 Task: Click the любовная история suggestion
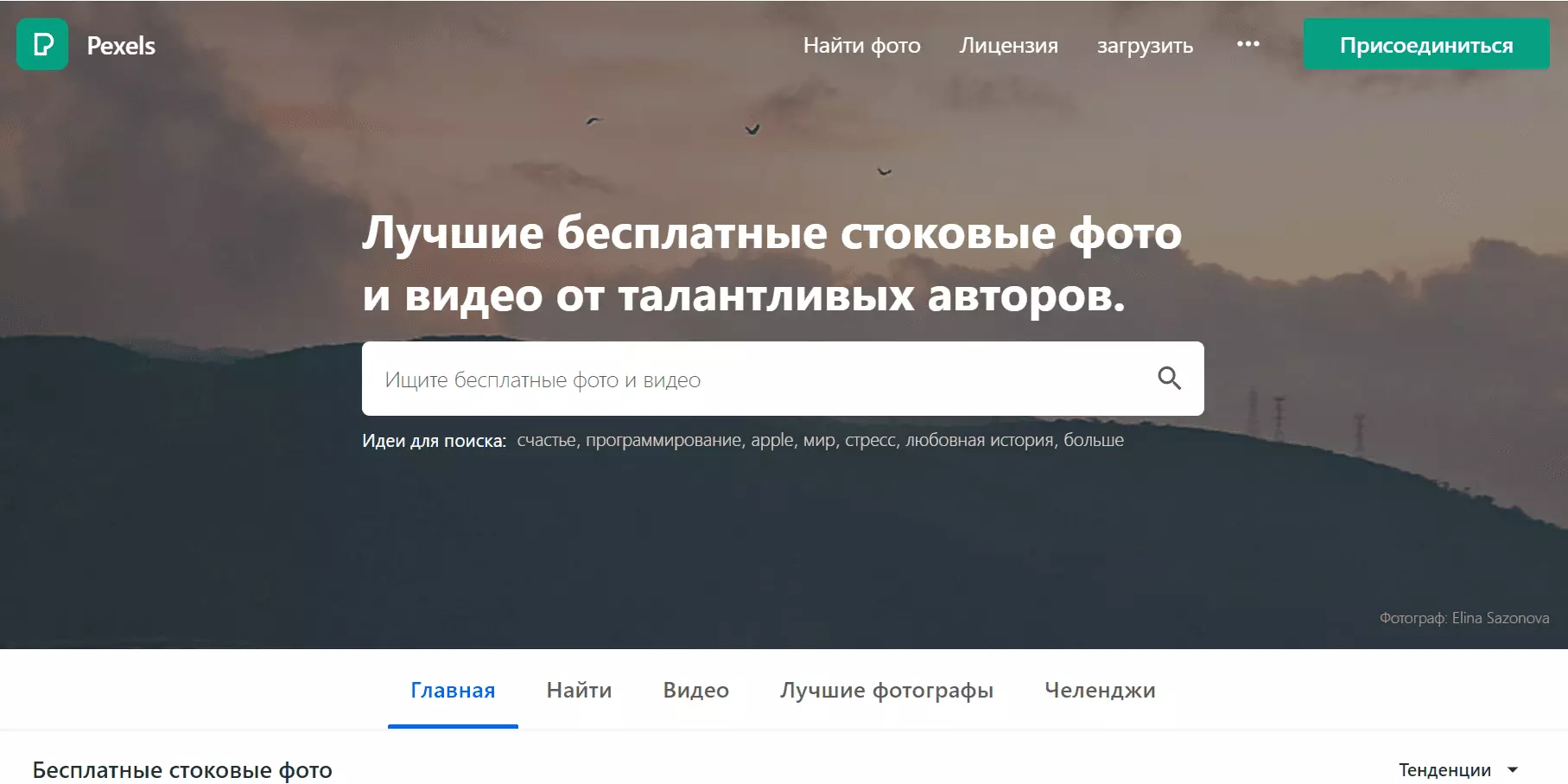(x=979, y=441)
